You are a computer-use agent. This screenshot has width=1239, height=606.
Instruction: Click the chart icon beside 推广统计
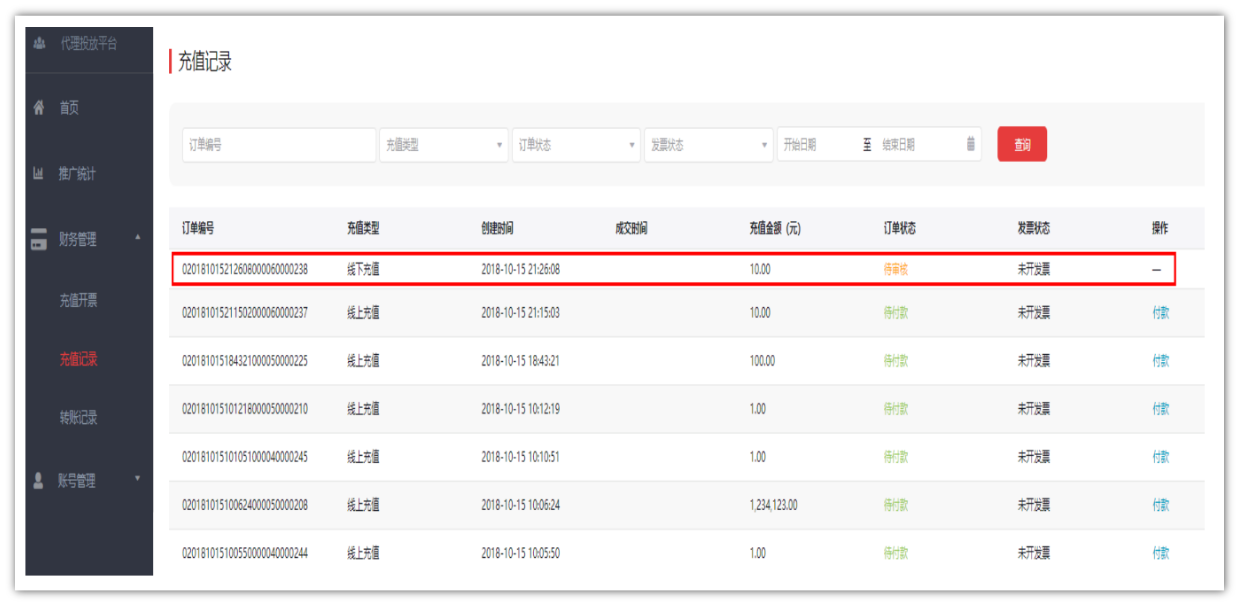(40, 174)
